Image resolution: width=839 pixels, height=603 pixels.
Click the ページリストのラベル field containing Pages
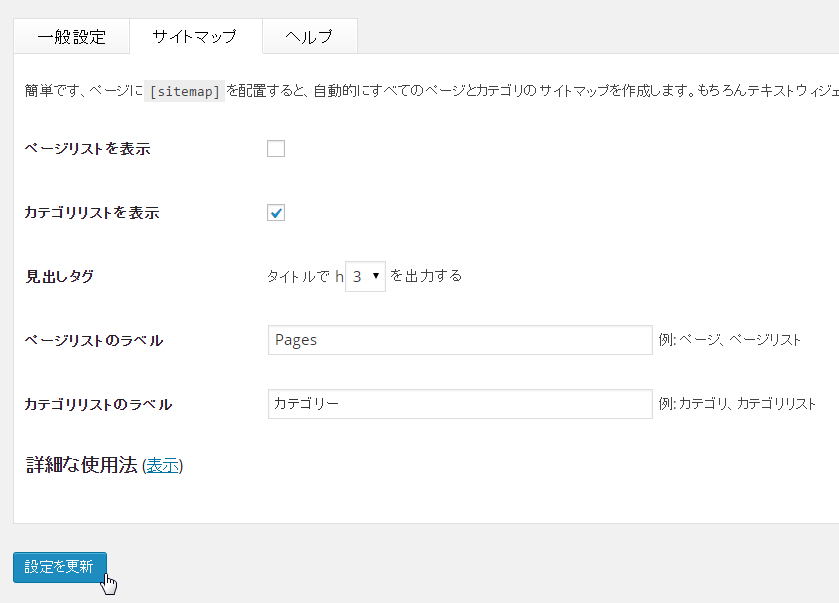click(x=460, y=340)
